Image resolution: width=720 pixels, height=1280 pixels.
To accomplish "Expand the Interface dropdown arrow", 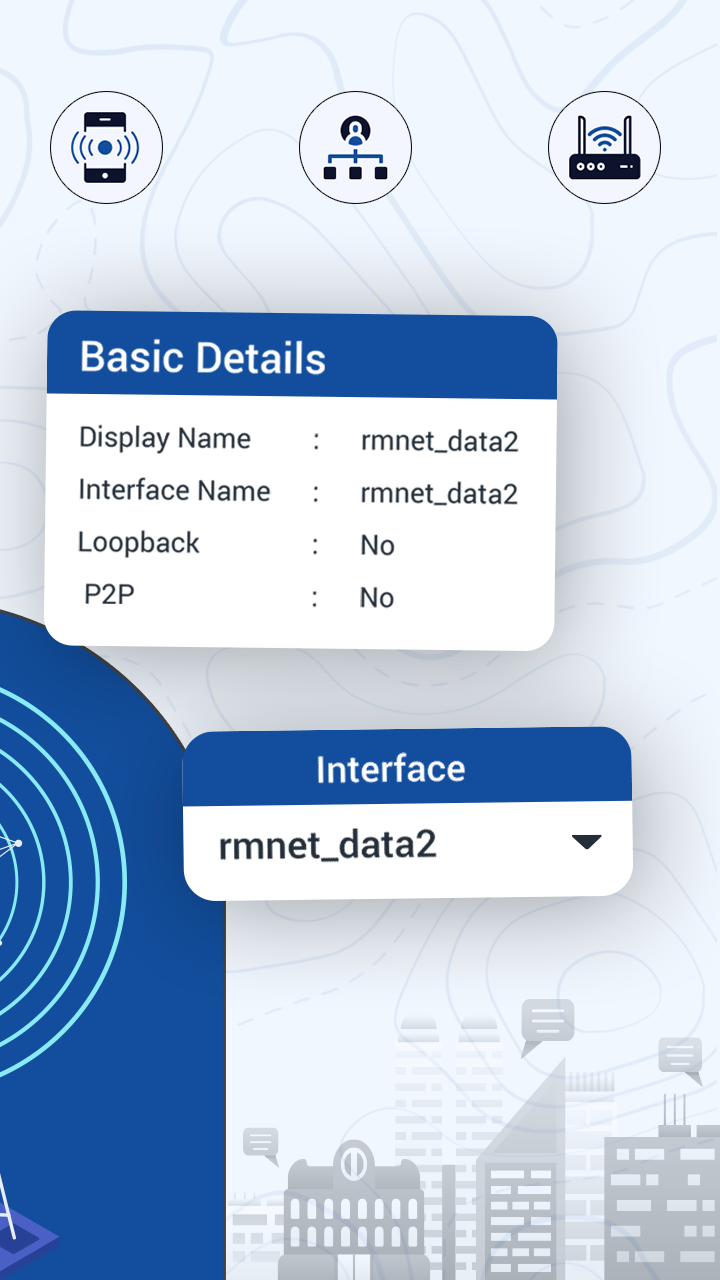I will (x=586, y=842).
